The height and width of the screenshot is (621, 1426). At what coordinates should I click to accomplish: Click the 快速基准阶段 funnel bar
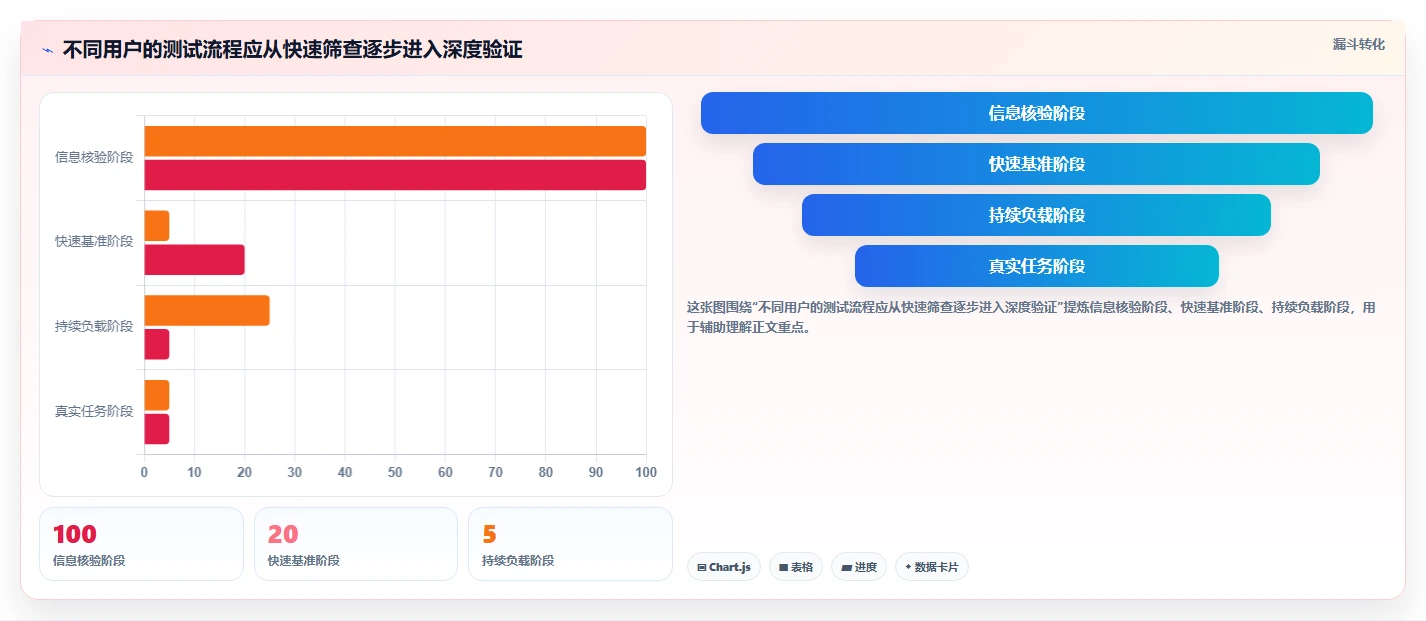point(1037,164)
